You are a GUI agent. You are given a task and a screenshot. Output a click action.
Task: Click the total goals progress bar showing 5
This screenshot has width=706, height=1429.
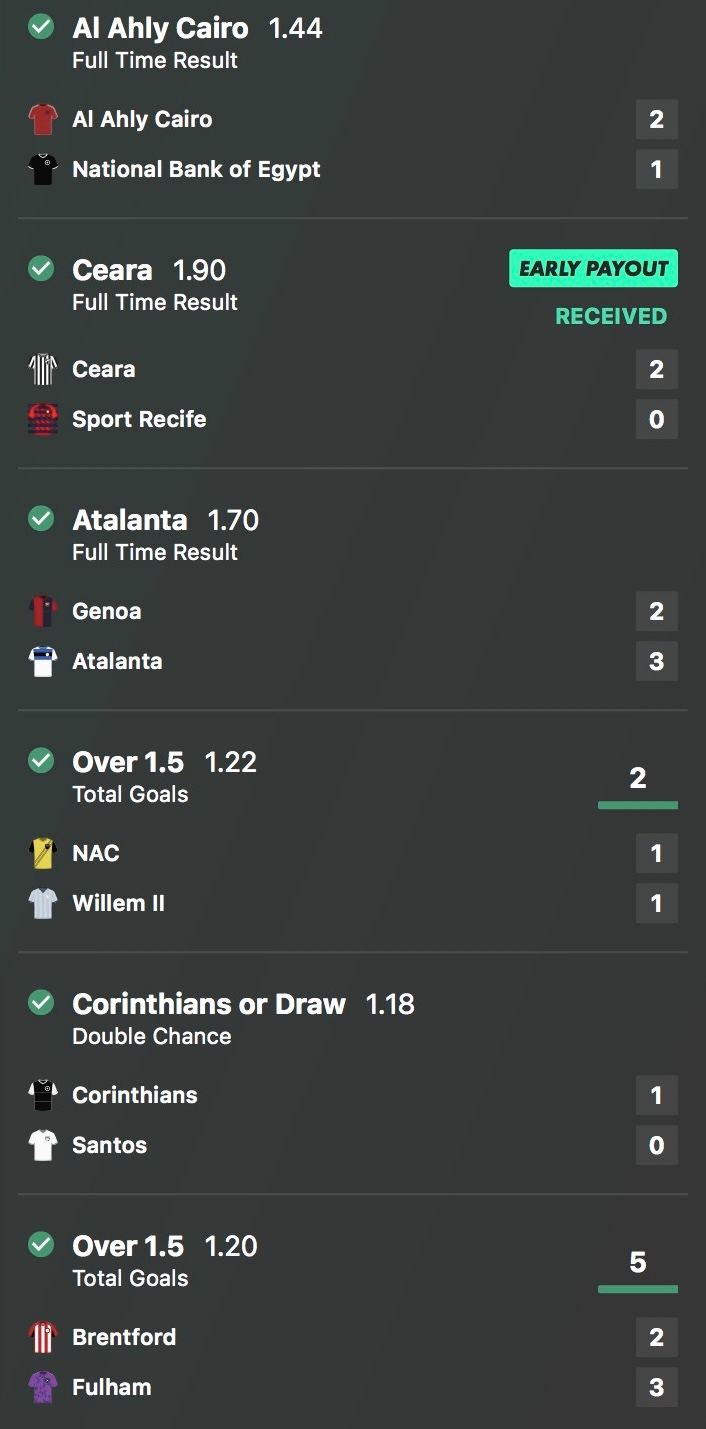[638, 1289]
